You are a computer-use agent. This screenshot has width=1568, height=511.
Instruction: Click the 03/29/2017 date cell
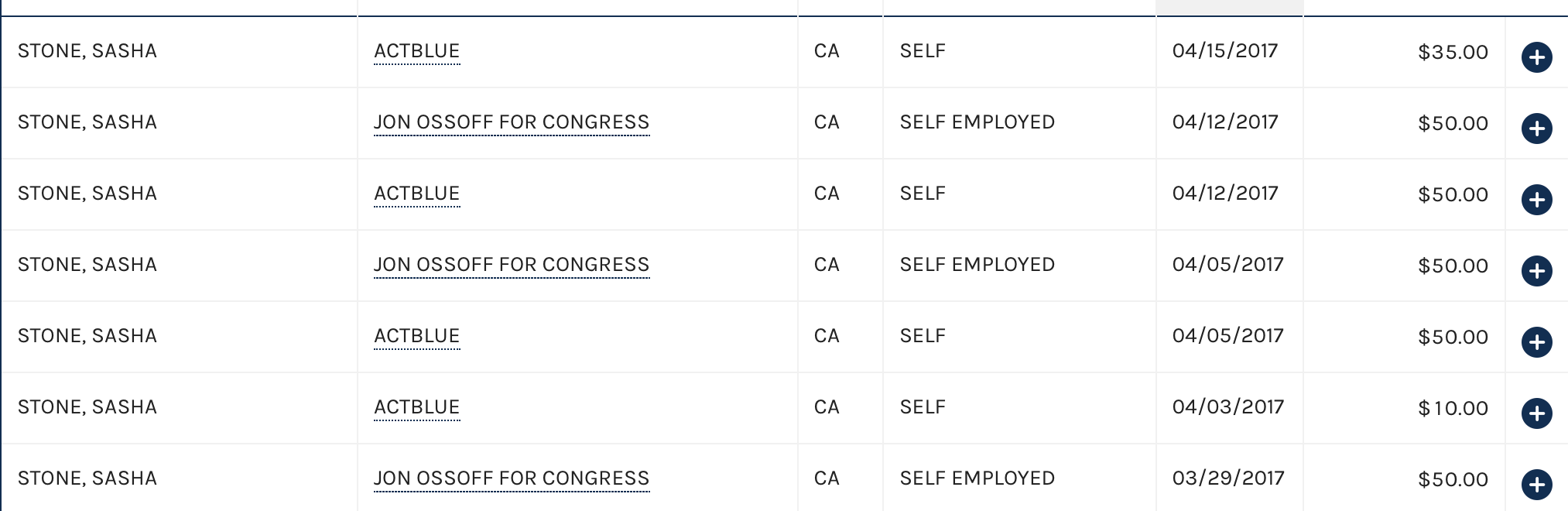(x=1228, y=478)
